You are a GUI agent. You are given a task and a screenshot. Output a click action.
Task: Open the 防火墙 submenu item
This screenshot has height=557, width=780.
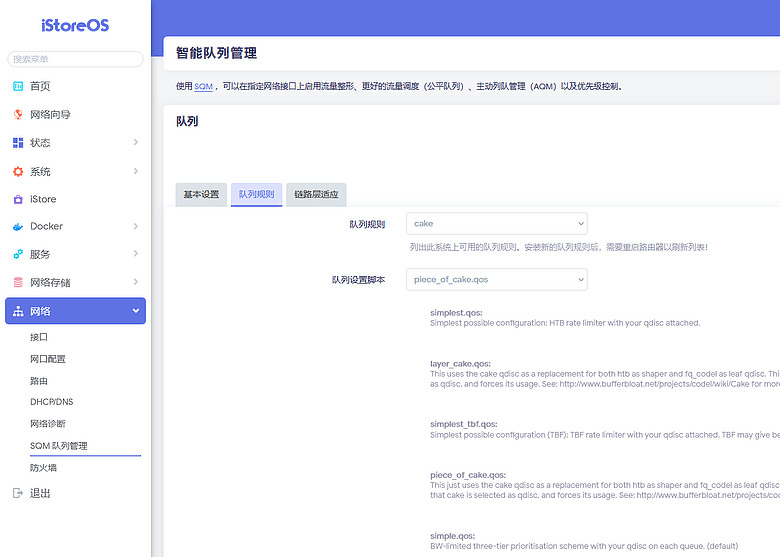pyautogui.click(x=43, y=467)
